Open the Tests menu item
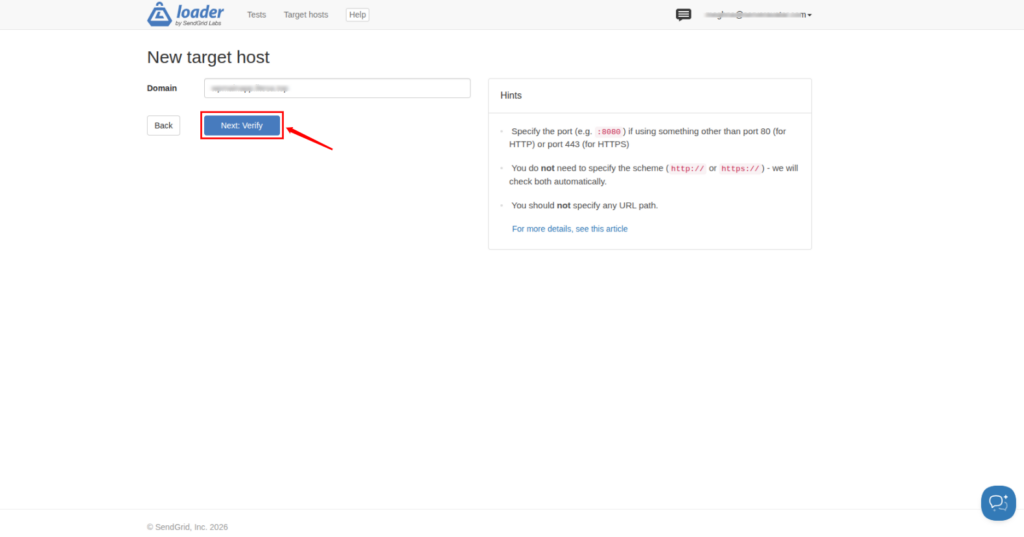The height and width of the screenshot is (537, 1024). point(257,14)
